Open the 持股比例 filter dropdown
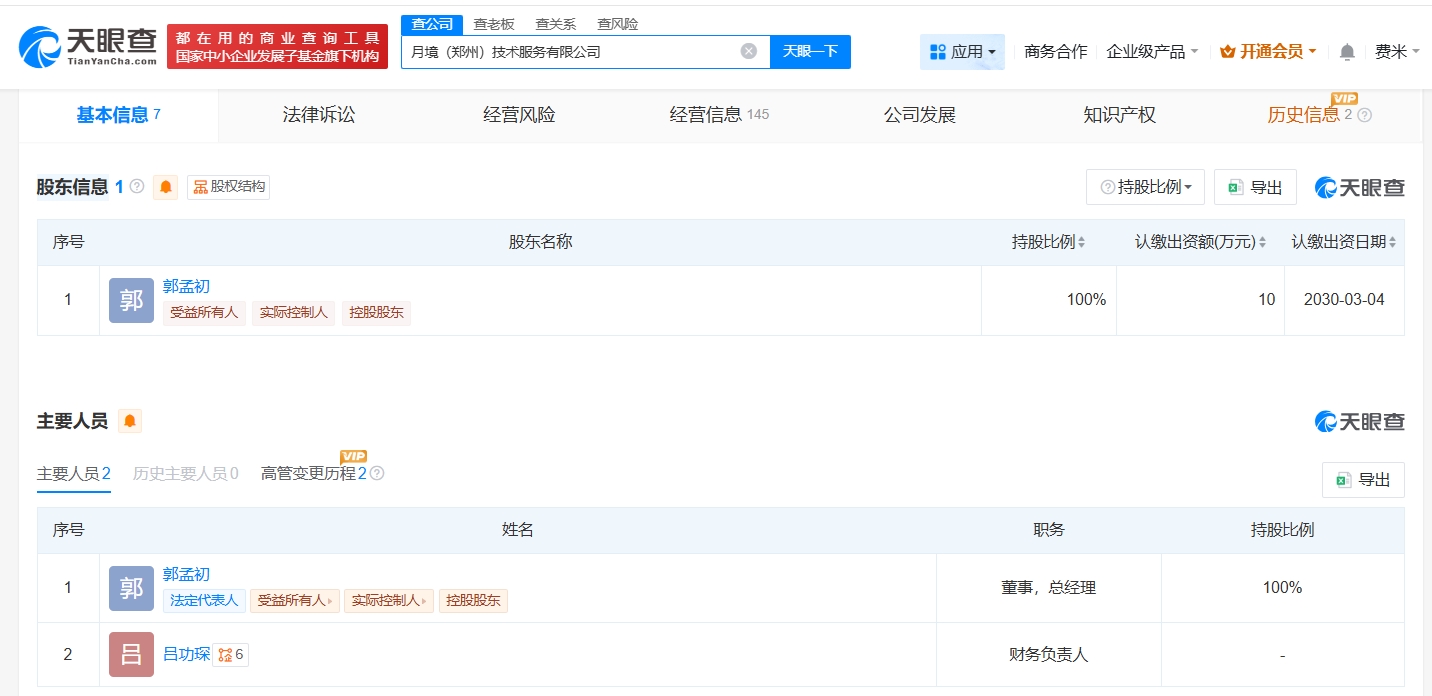 1145,187
